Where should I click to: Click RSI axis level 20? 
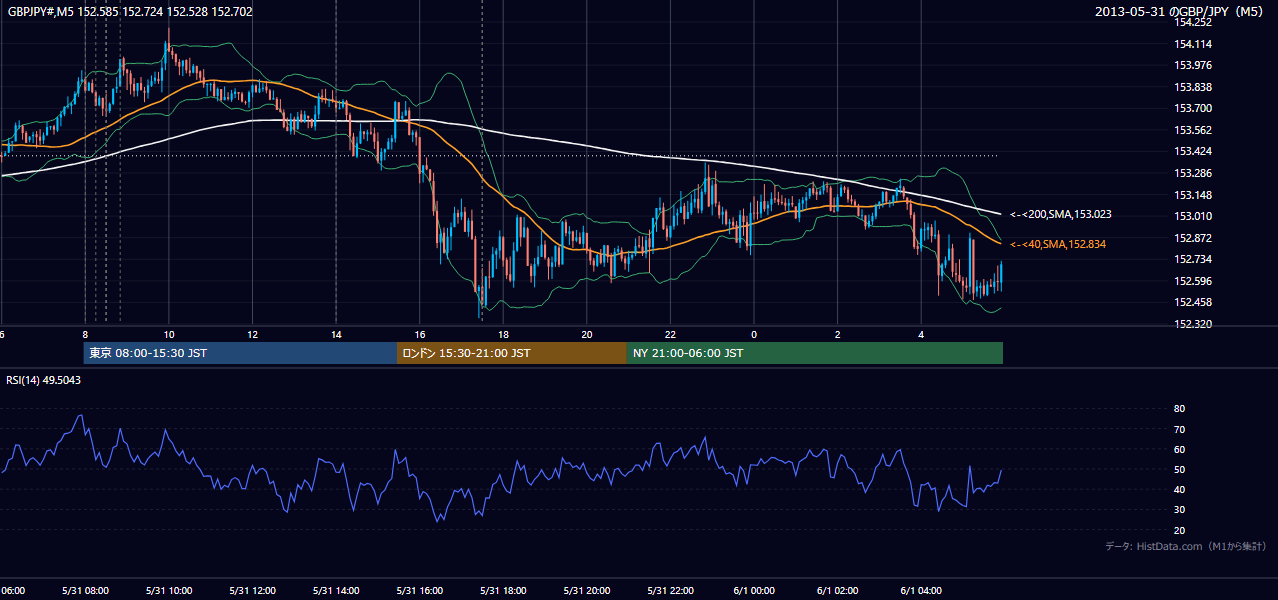click(1179, 530)
